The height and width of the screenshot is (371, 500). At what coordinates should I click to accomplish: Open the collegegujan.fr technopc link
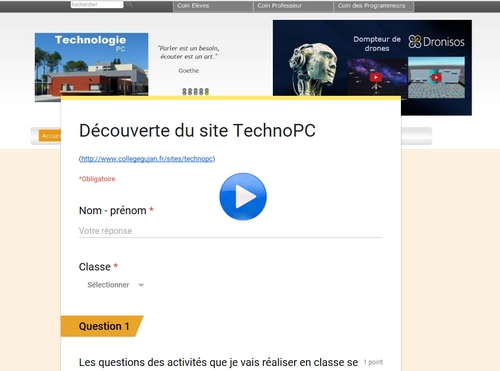[147, 159]
